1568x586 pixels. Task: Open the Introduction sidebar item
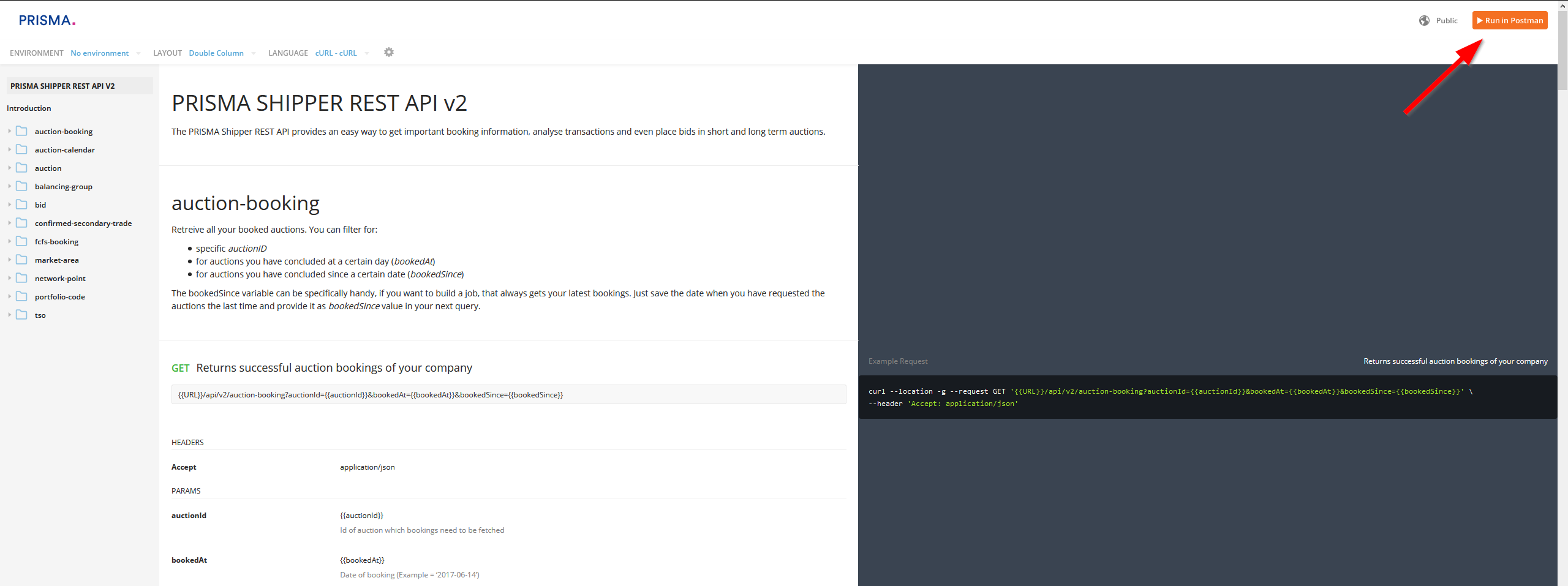click(29, 108)
